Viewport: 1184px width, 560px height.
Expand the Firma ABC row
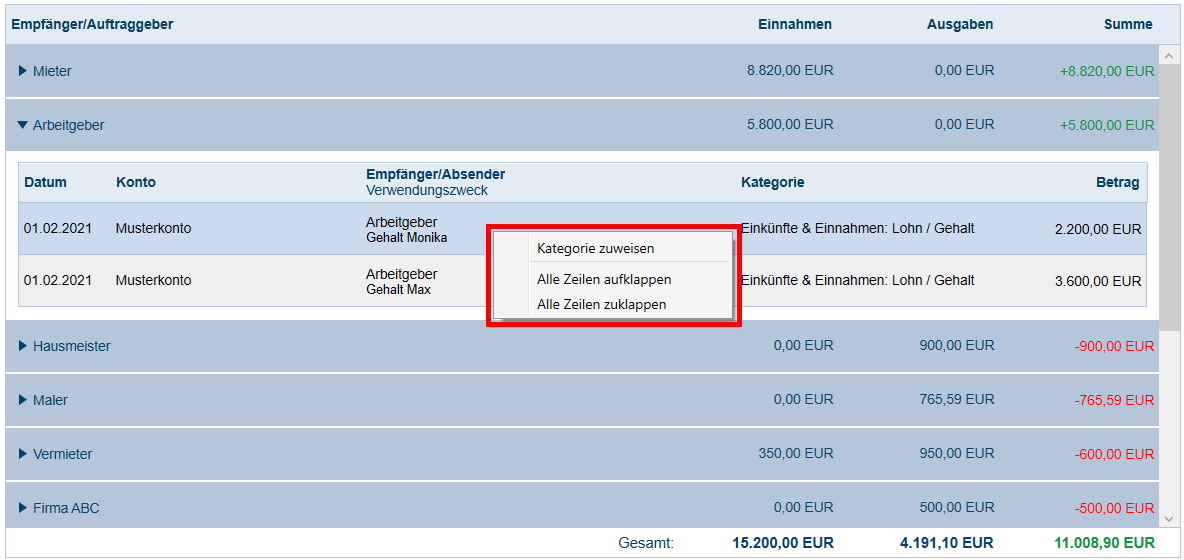pyautogui.click(x=23, y=508)
